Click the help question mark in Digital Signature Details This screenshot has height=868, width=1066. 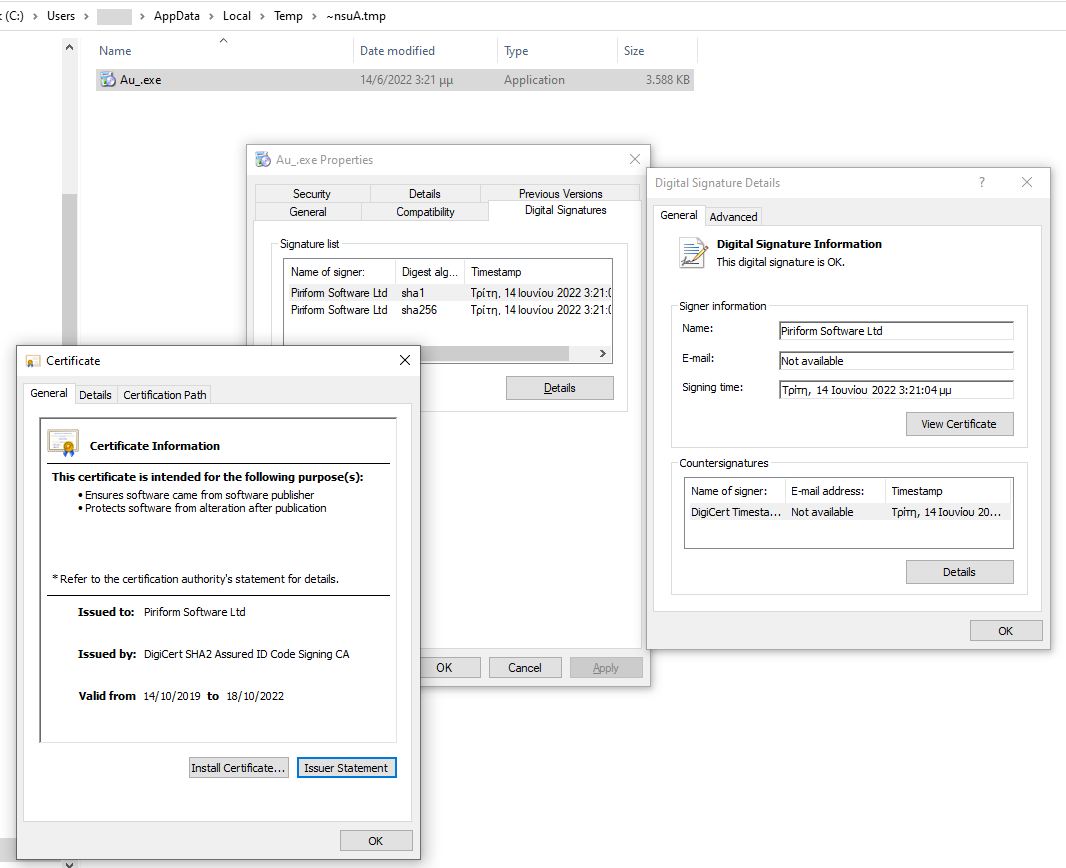coord(981,182)
